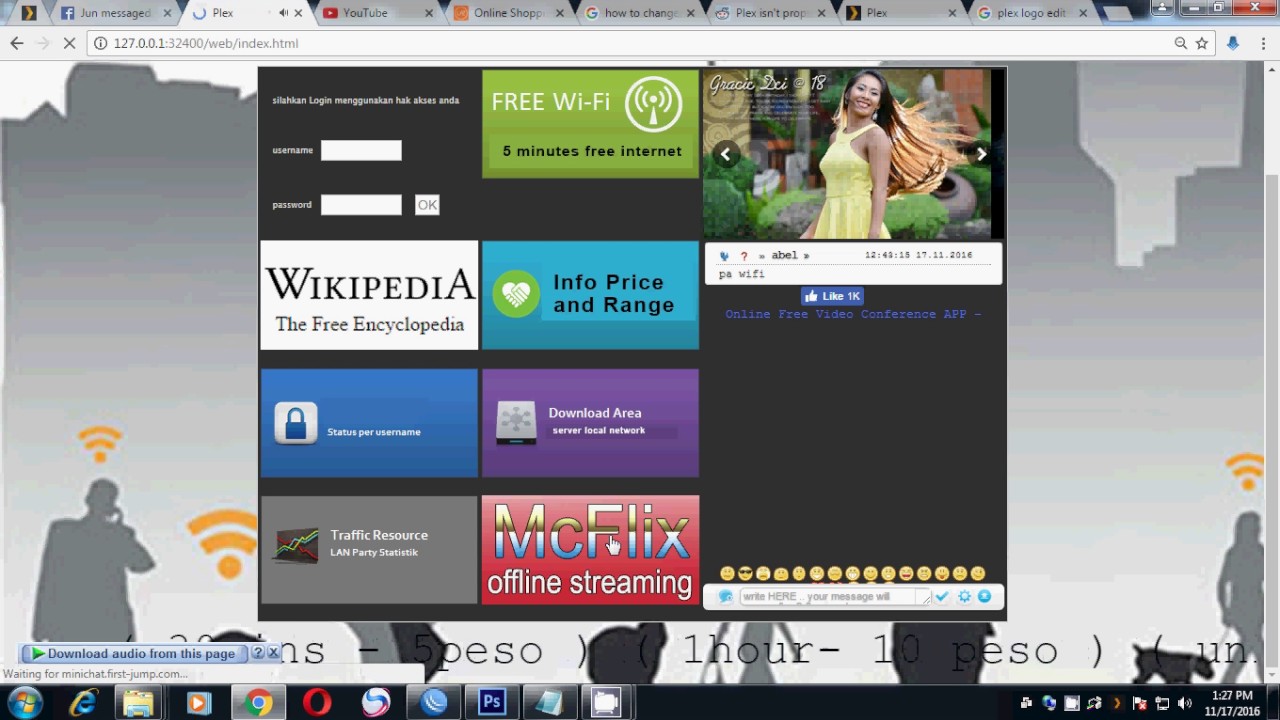
Task: Show the next slideshow photo
Action: [x=981, y=154]
